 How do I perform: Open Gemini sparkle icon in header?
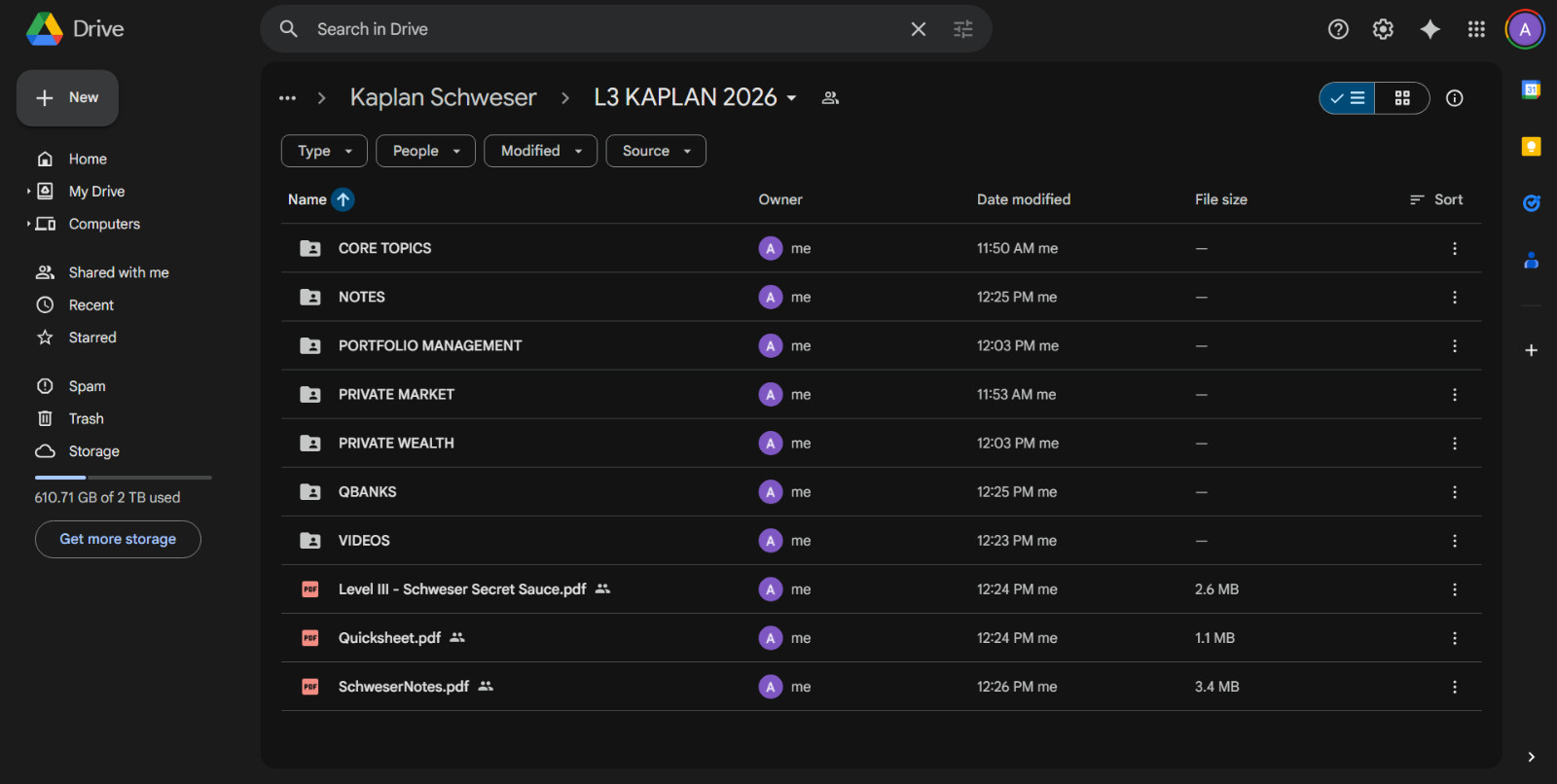[1430, 29]
